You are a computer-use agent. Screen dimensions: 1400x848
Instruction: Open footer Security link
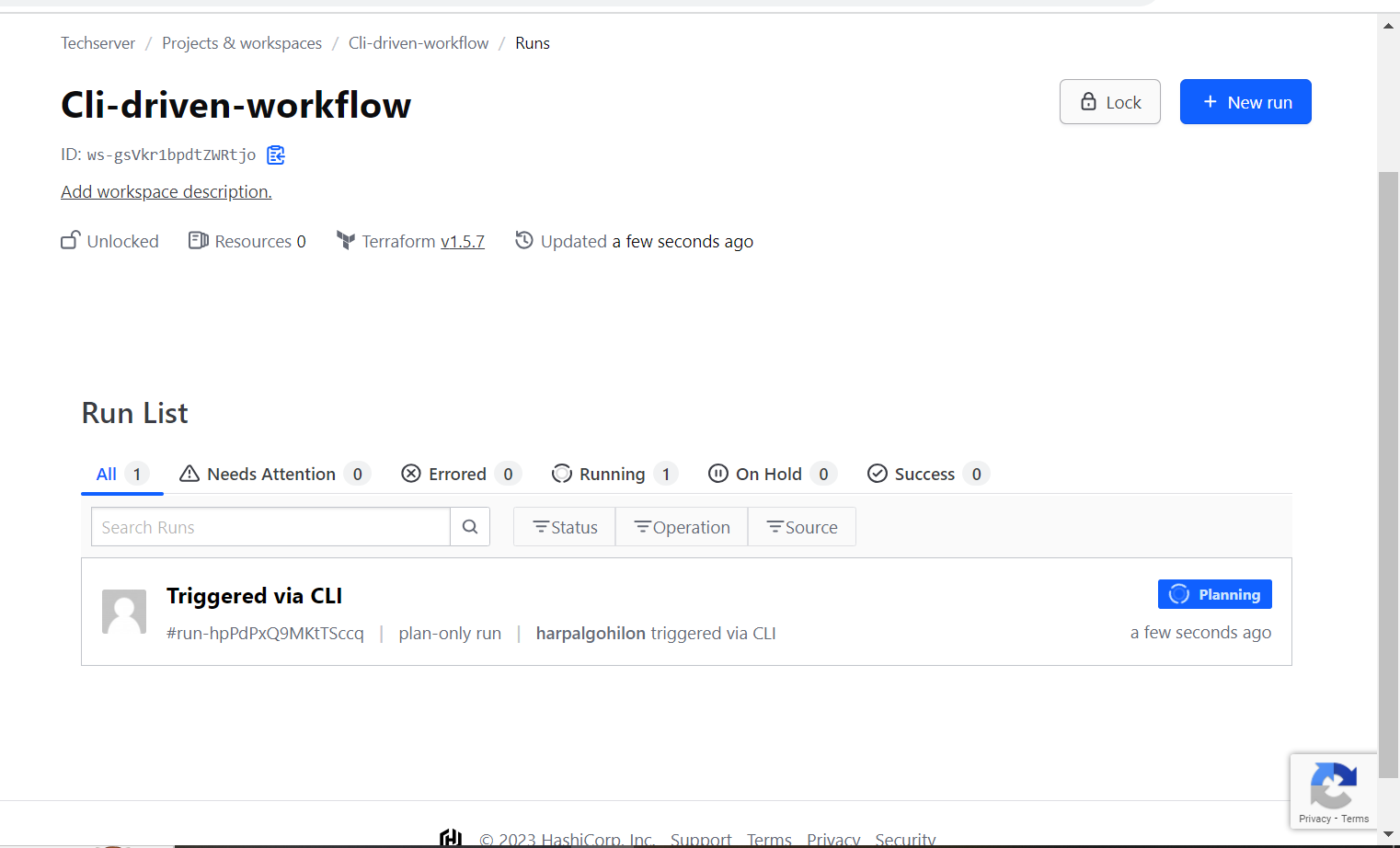point(905,839)
